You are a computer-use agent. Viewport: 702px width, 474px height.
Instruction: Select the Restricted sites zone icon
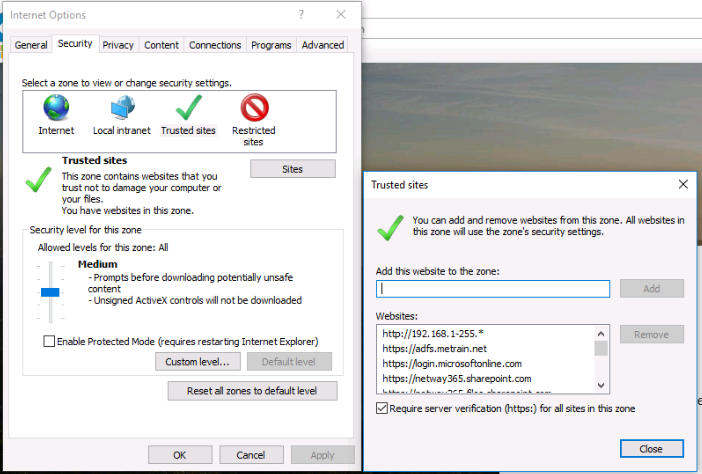click(254, 108)
